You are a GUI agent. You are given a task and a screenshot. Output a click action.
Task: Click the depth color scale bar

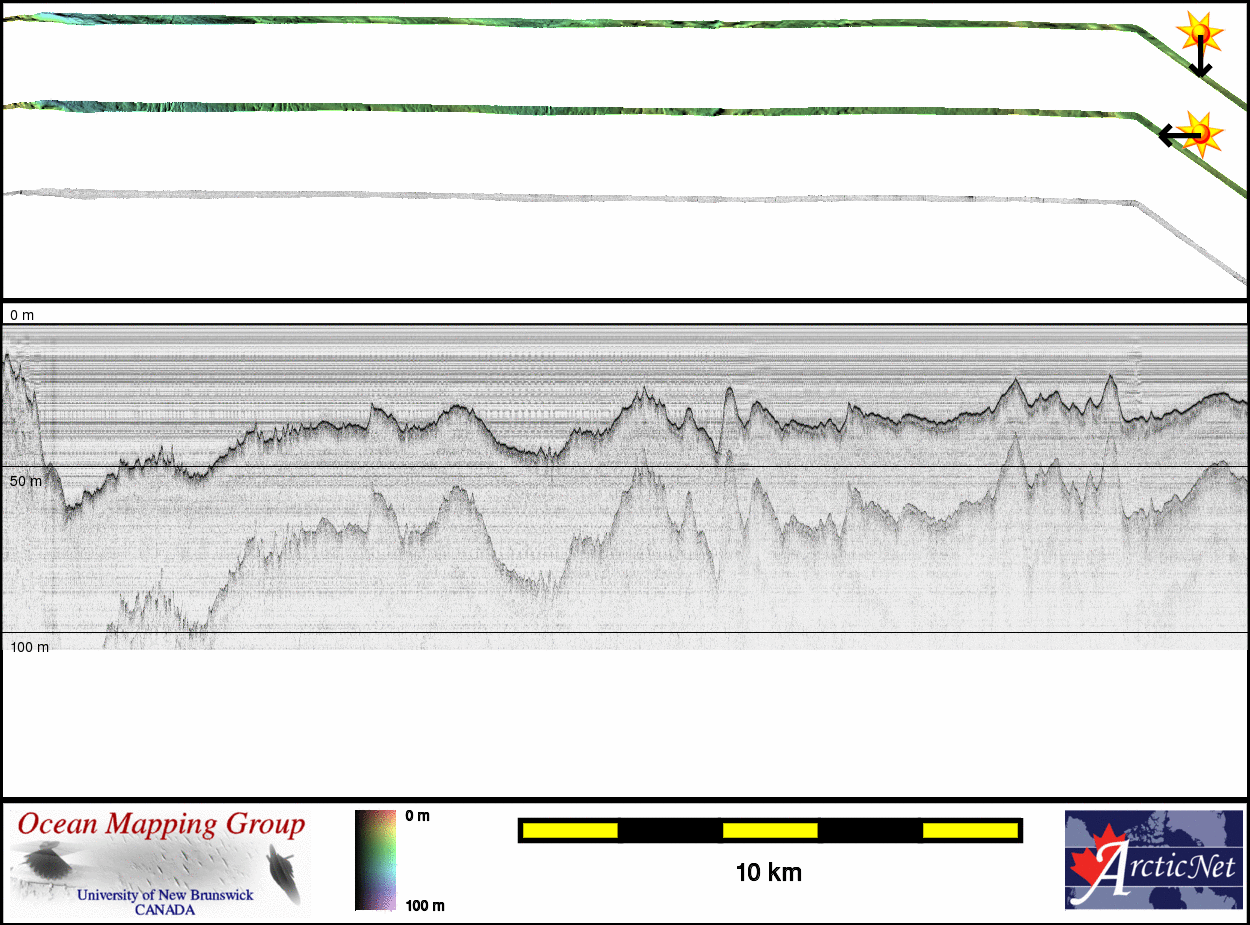(x=375, y=860)
